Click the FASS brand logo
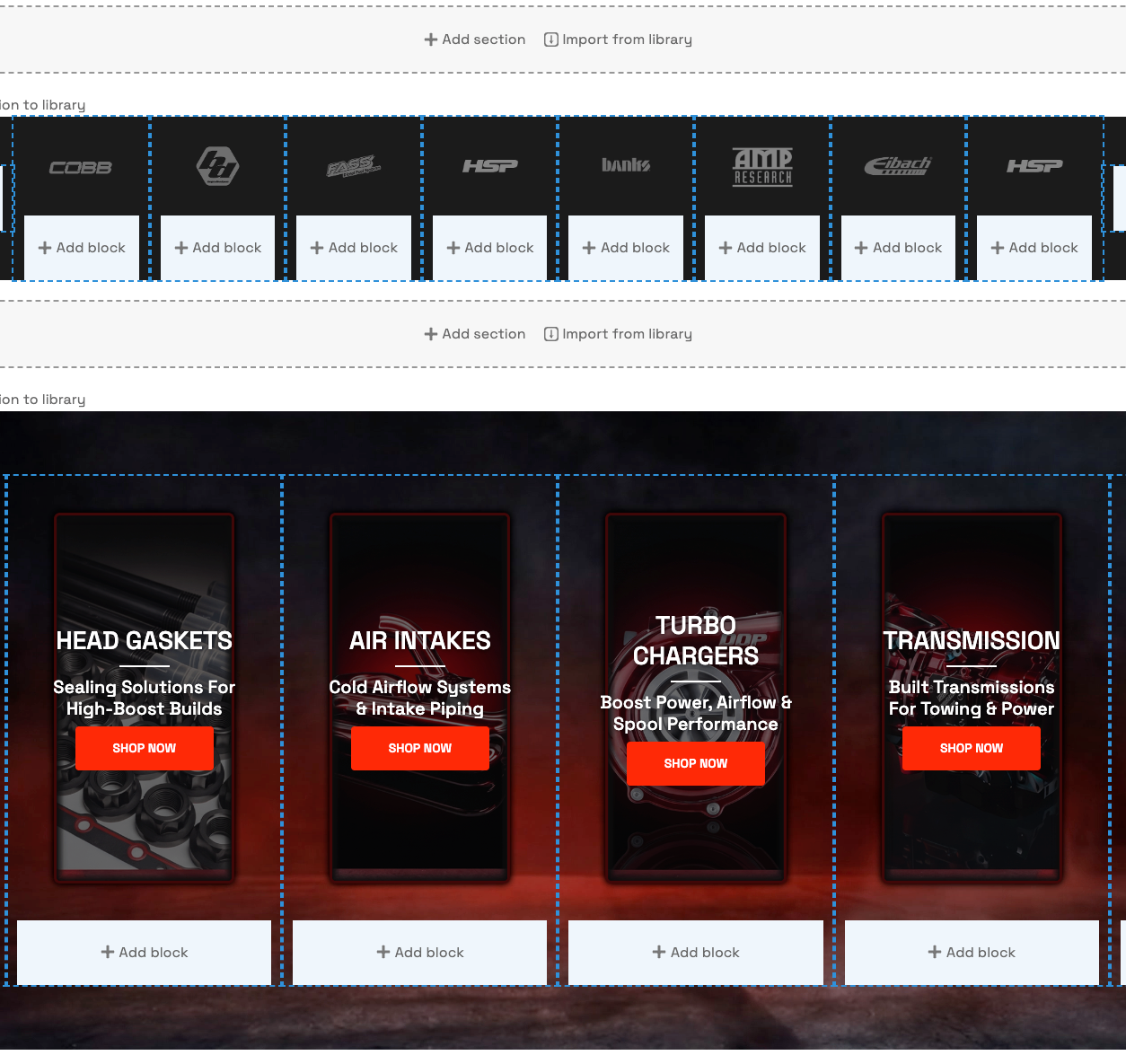Image resolution: width=1126 pixels, height=1064 pixels. 354,166
